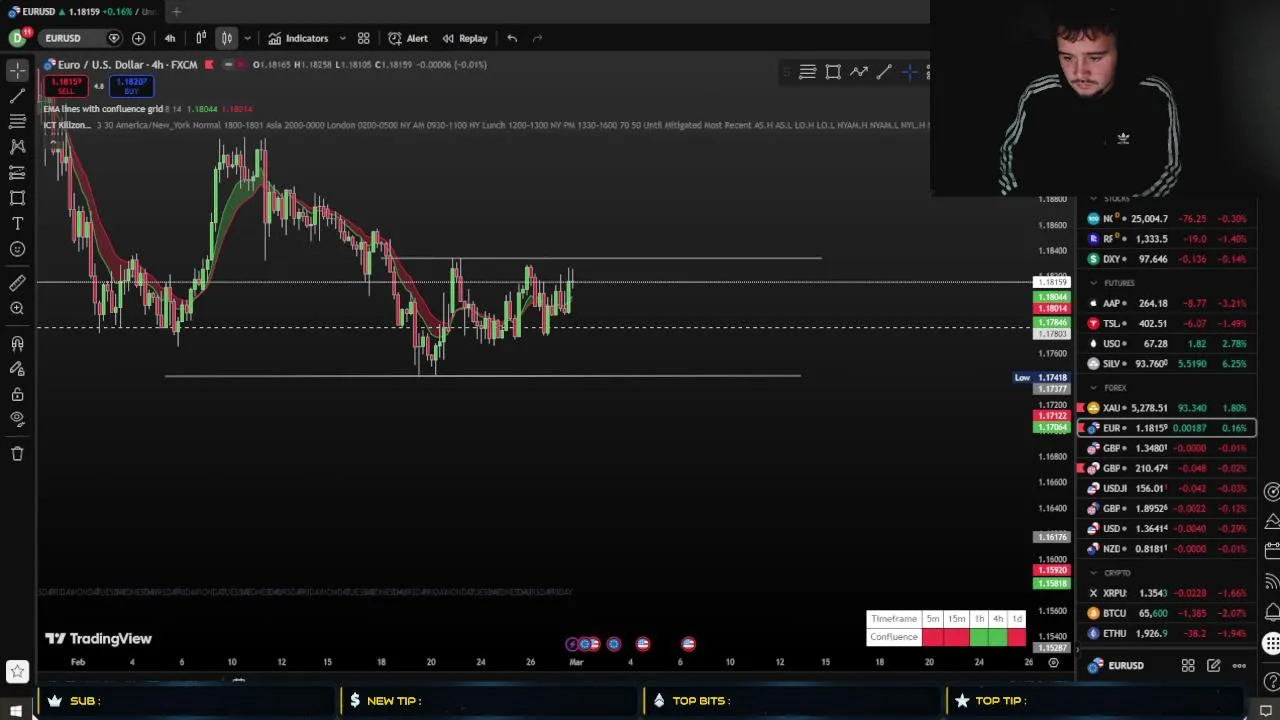The image size is (1280, 720).
Task: Open the indicator templates grid
Action: pos(364,38)
